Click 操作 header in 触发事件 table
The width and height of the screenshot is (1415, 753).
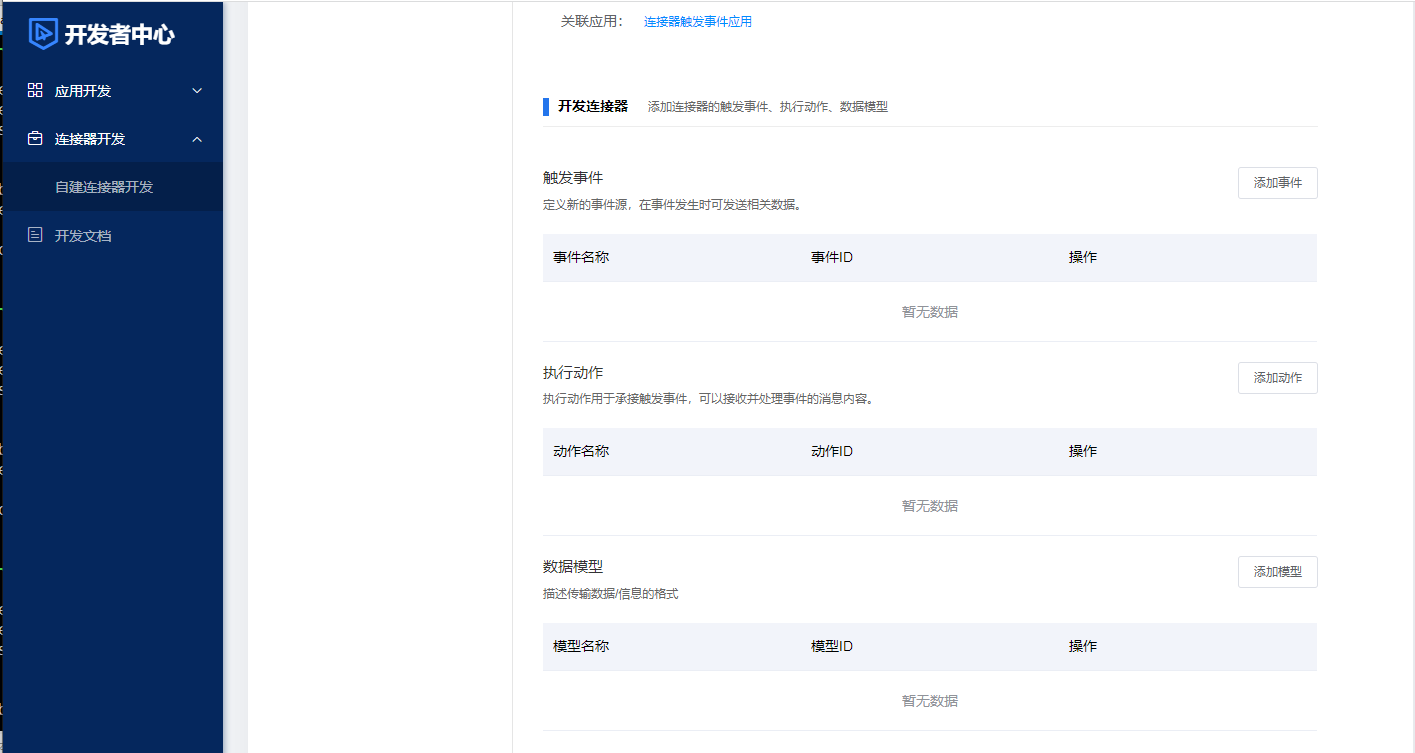pos(1083,257)
